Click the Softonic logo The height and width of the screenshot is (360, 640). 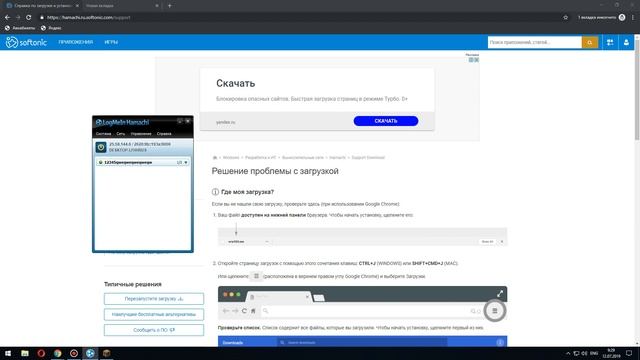[26, 42]
